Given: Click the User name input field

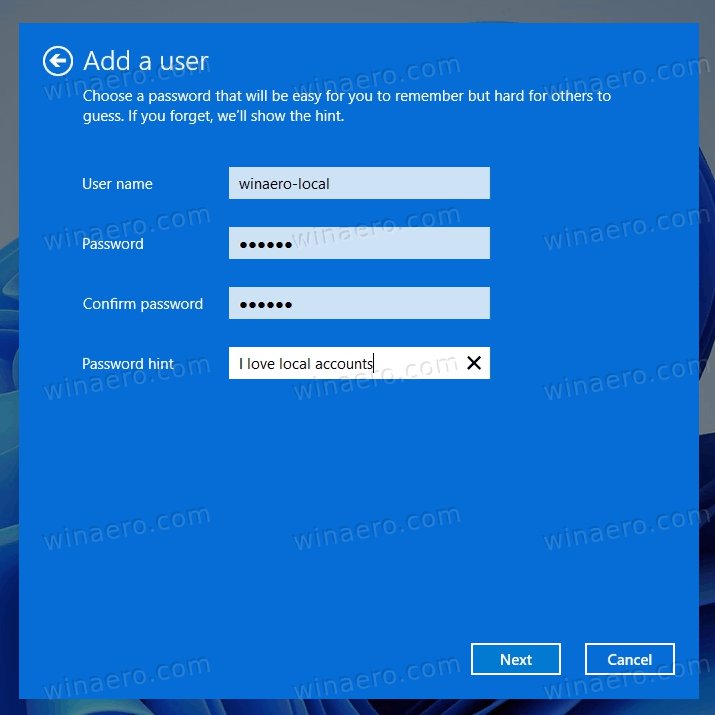Looking at the screenshot, I should [x=359, y=183].
